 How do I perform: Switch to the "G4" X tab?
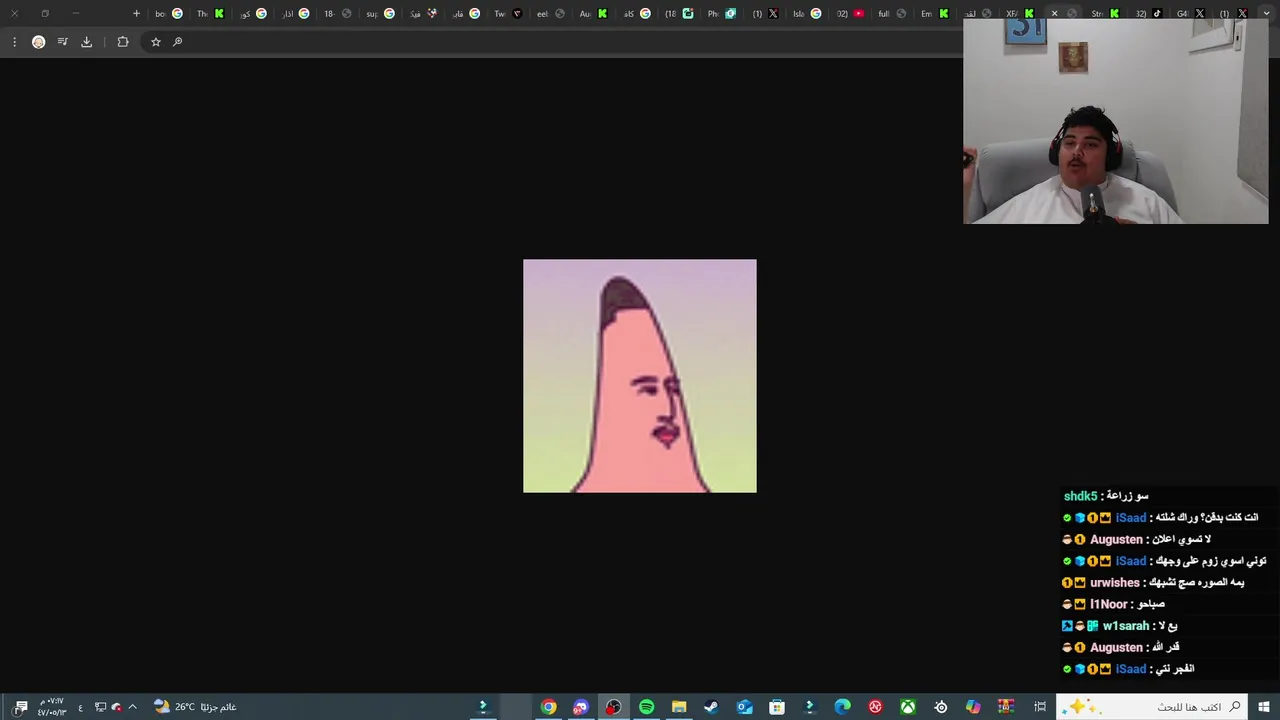tap(1190, 13)
